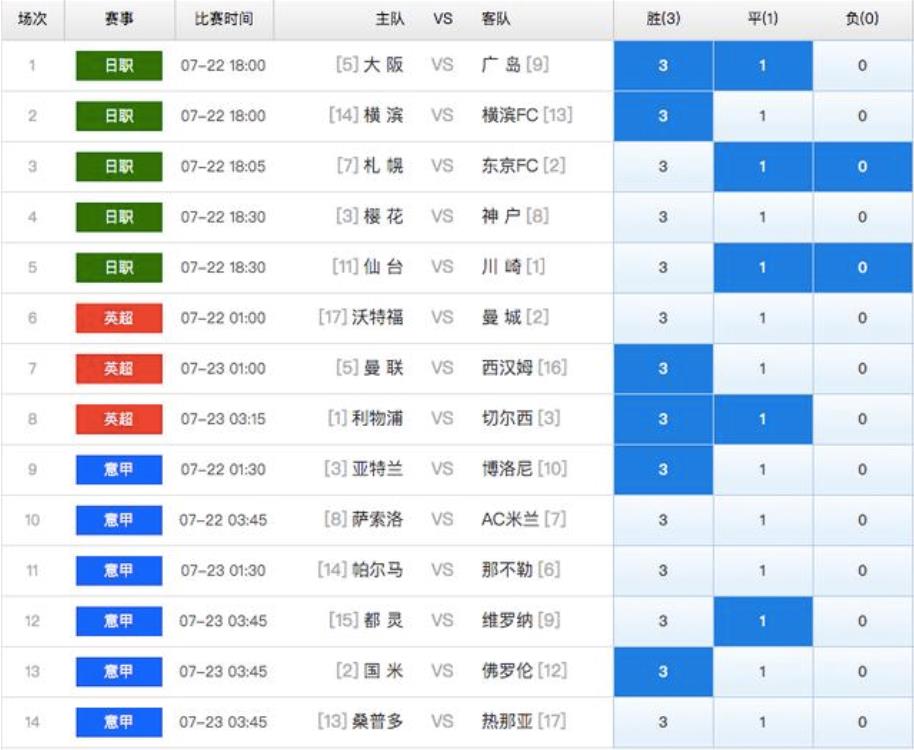Toggle draw (1) for 利物浦 vs 切尔西

pos(762,419)
